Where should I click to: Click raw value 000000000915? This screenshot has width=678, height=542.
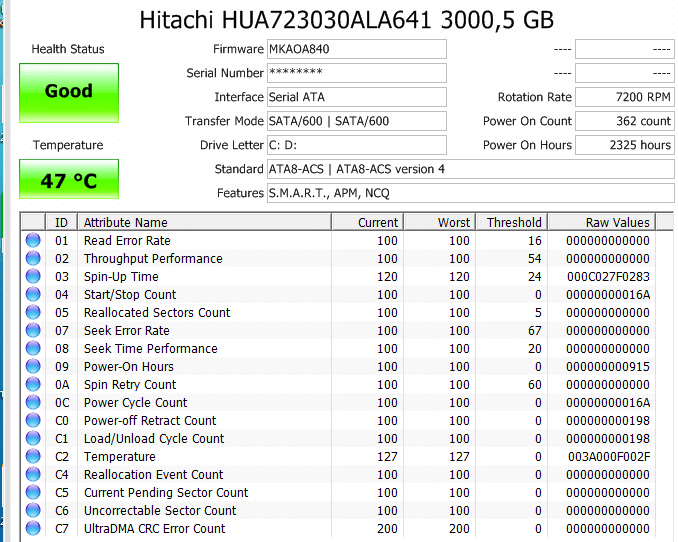coord(608,367)
